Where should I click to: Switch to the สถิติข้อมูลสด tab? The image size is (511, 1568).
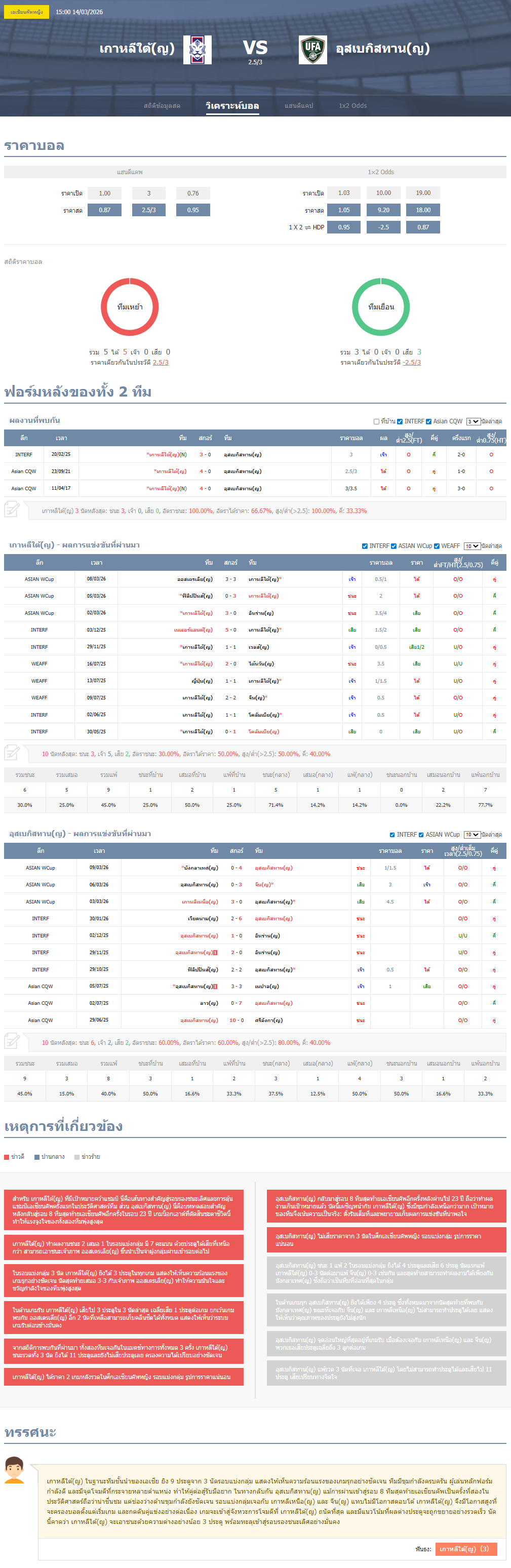tap(162, 106)
